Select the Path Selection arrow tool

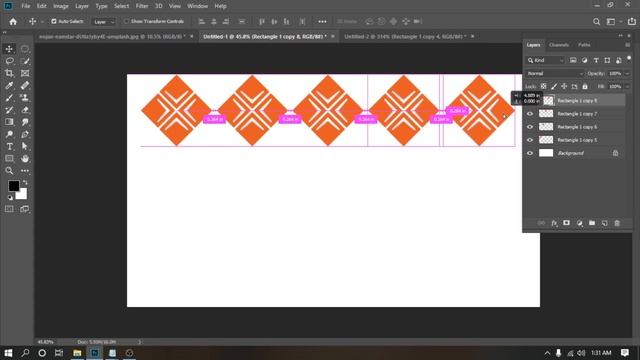25,147
